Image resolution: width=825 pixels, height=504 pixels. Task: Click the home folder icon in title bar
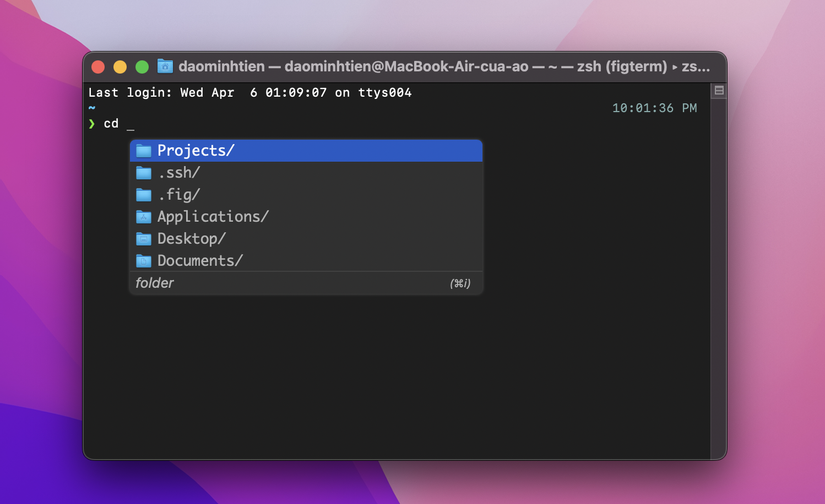click(165, 66)
